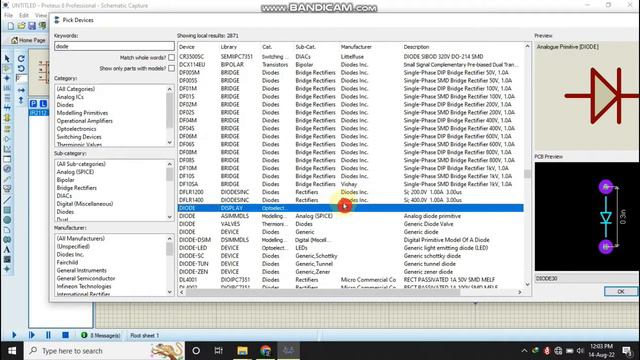Select 'Optoelectronics' in the Category list
Image resolution: width=640 pixels, height=360 pixels.
tap(76, 129)
